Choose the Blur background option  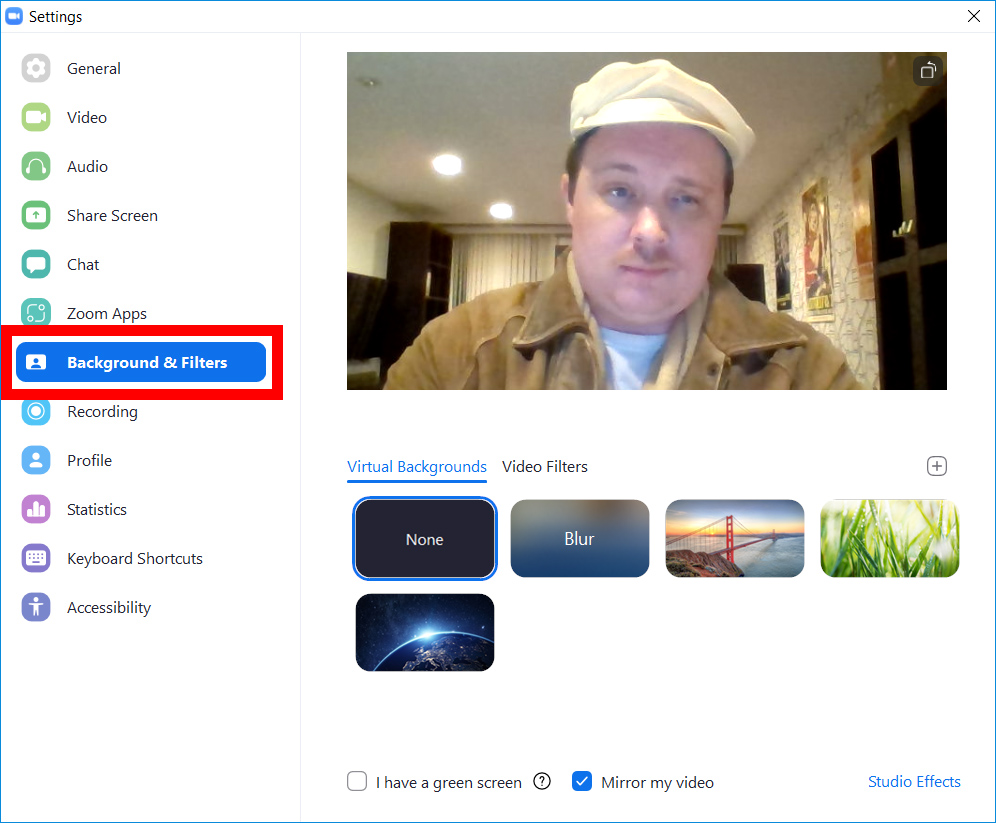click(580, 539)
